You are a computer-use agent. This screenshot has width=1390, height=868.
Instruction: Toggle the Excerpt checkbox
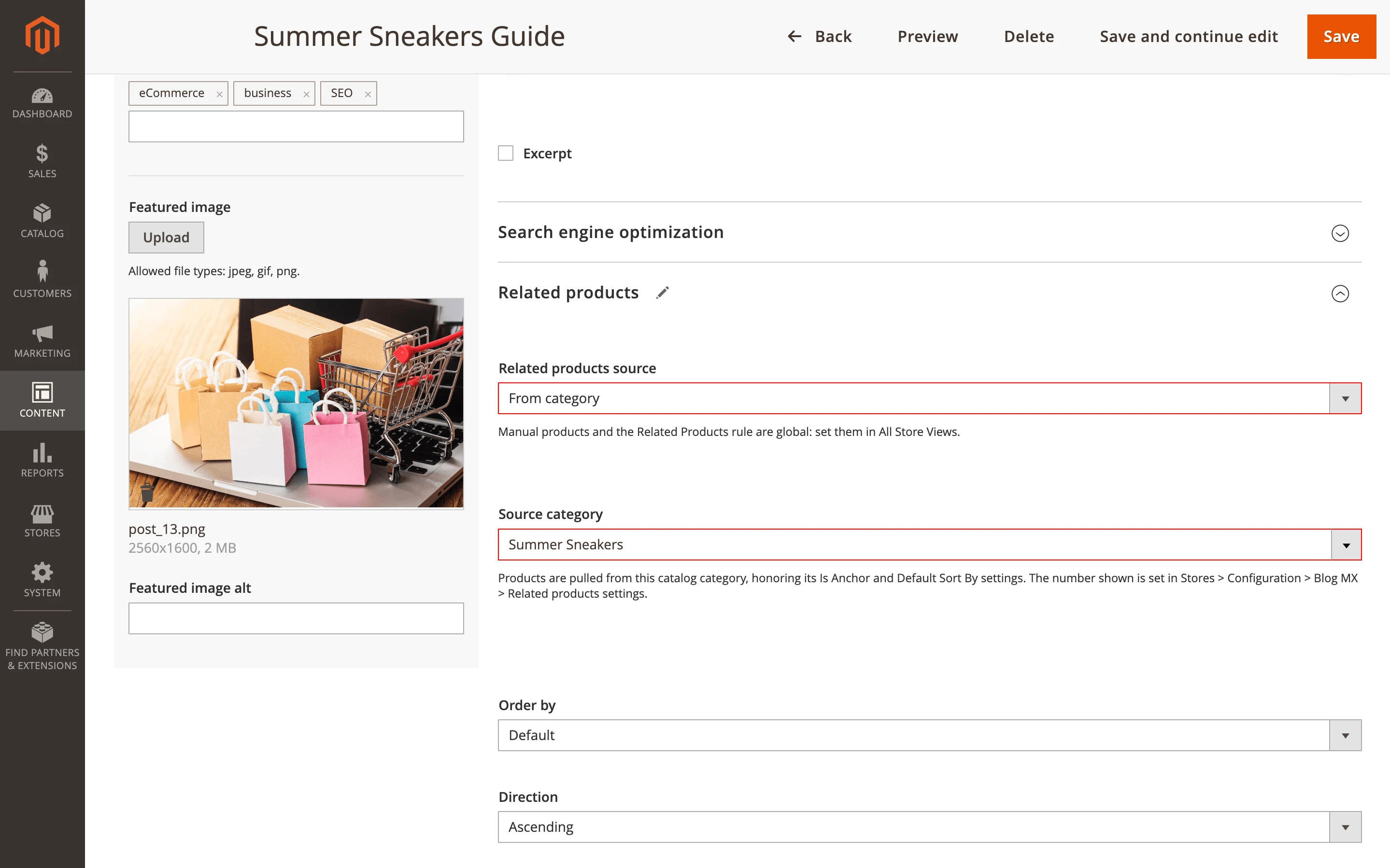pyautogui.click(x=505, y=154)
